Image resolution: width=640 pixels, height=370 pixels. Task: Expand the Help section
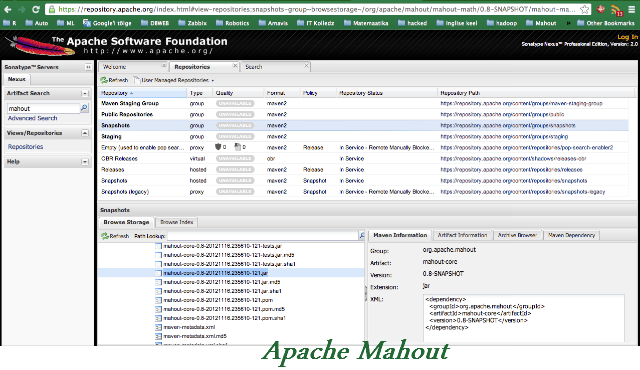point(85,162)
